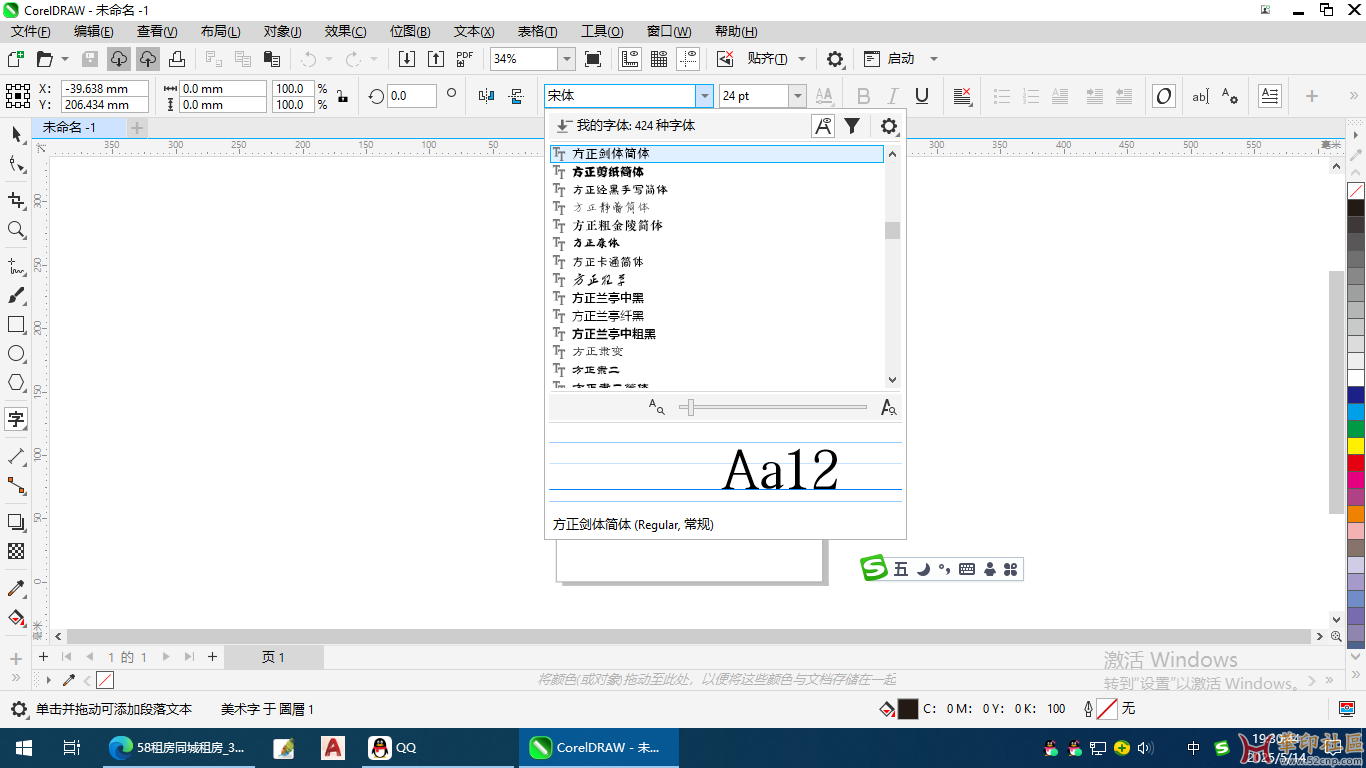
Task: Select the Interactive Fill tool
Action: [x=16, y=617]
